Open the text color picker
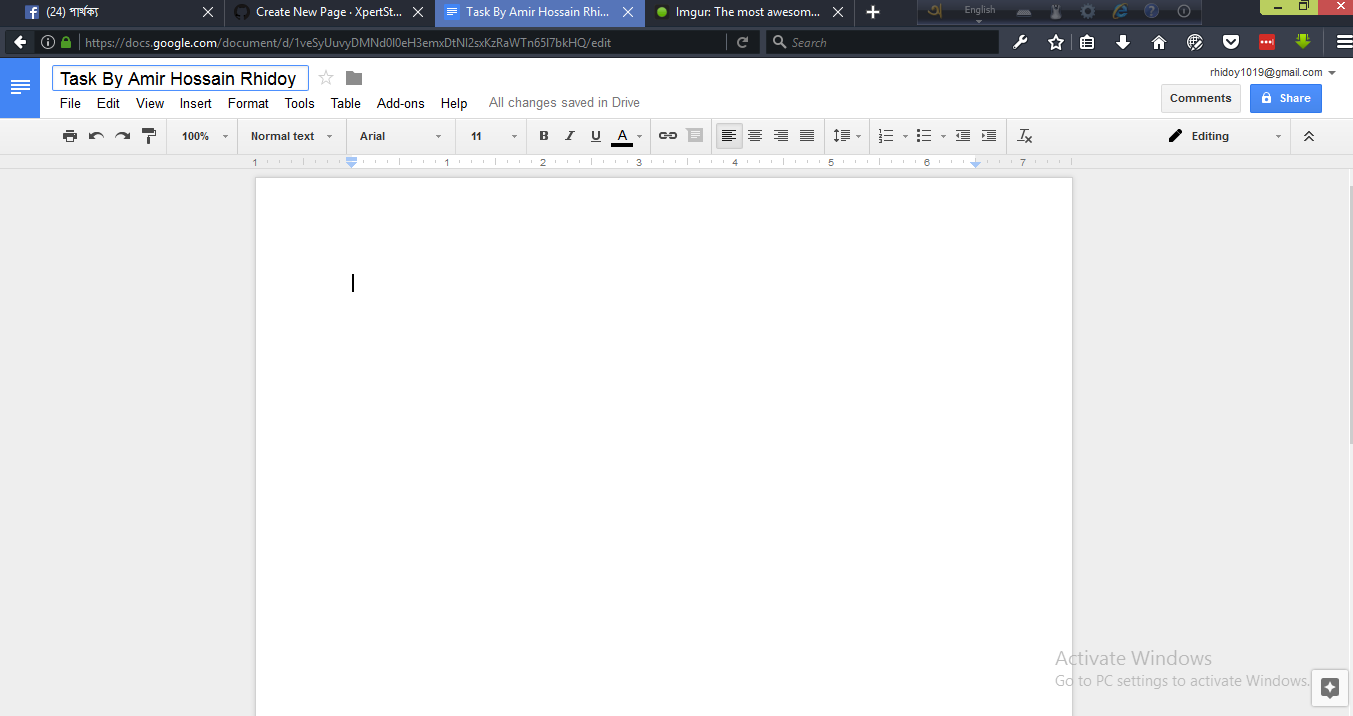 pyautogui.click(x=627, y=136)
